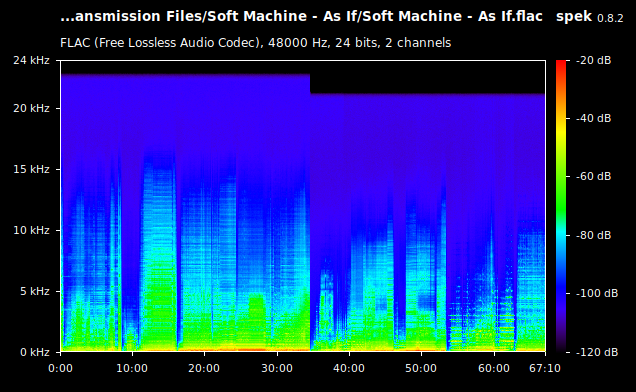Screen dimensions: 636x392
Task: Click the '67:10' end time label
Action: pyautogui.click(x=545, y=368)
